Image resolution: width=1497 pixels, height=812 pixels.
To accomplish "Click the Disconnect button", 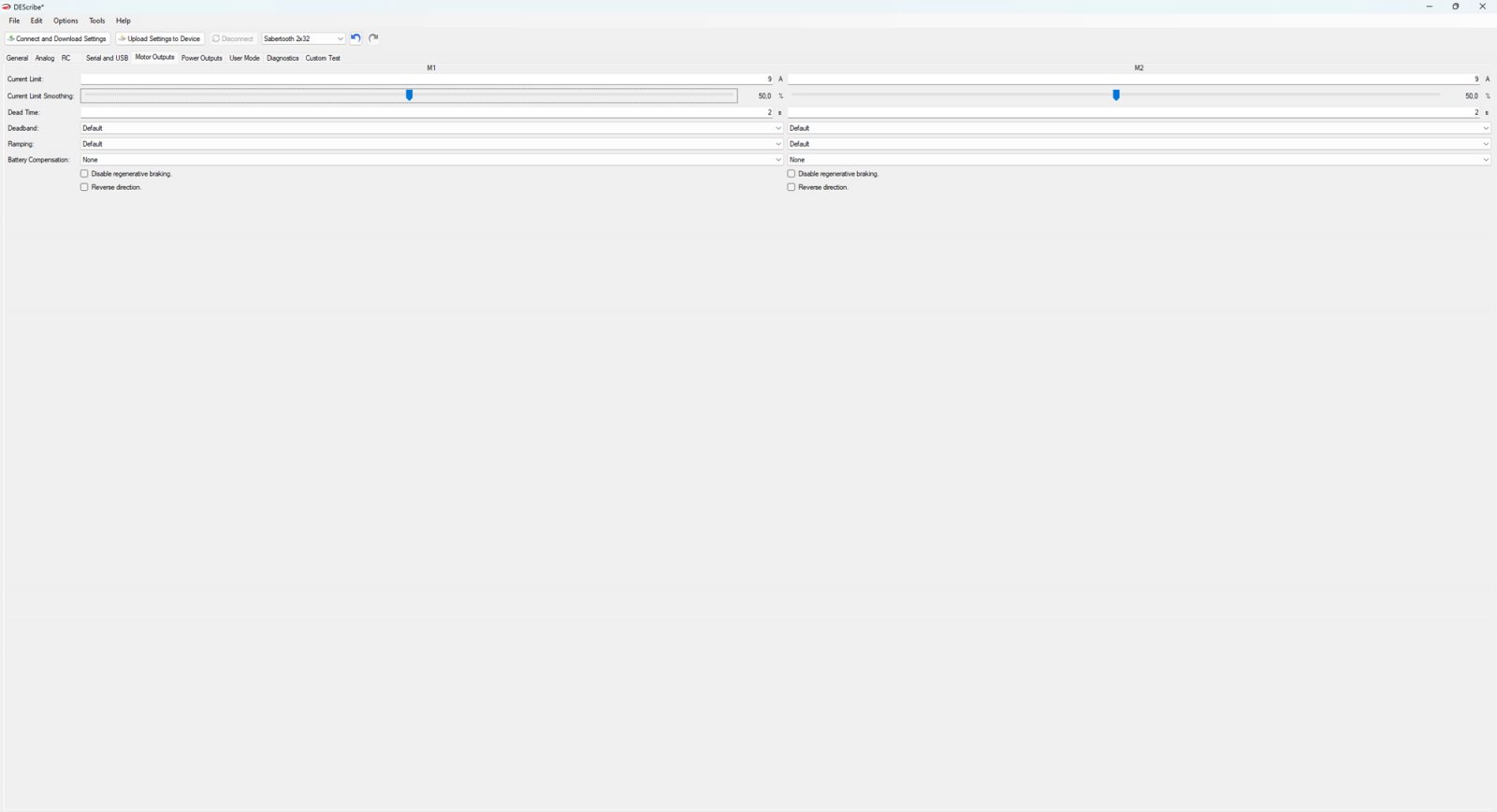I will point(233,38).
